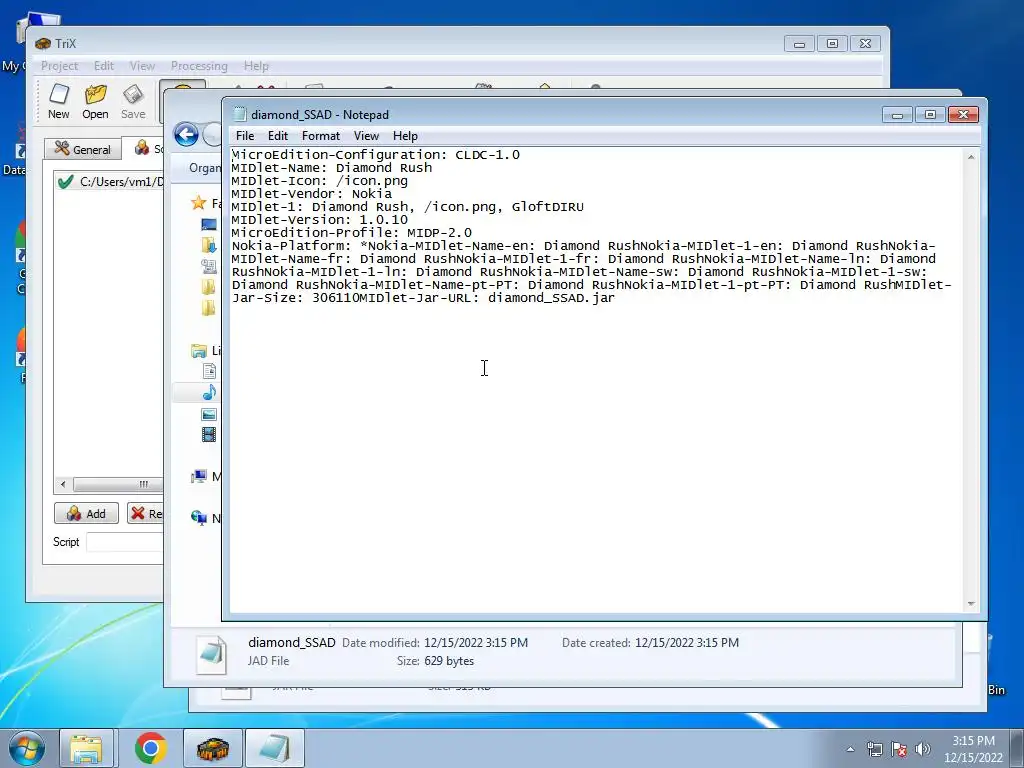The height and width of the screenshot is (768, 1024).
Task: Switch to TriX via taskbar icon
Action: [213, 748]
